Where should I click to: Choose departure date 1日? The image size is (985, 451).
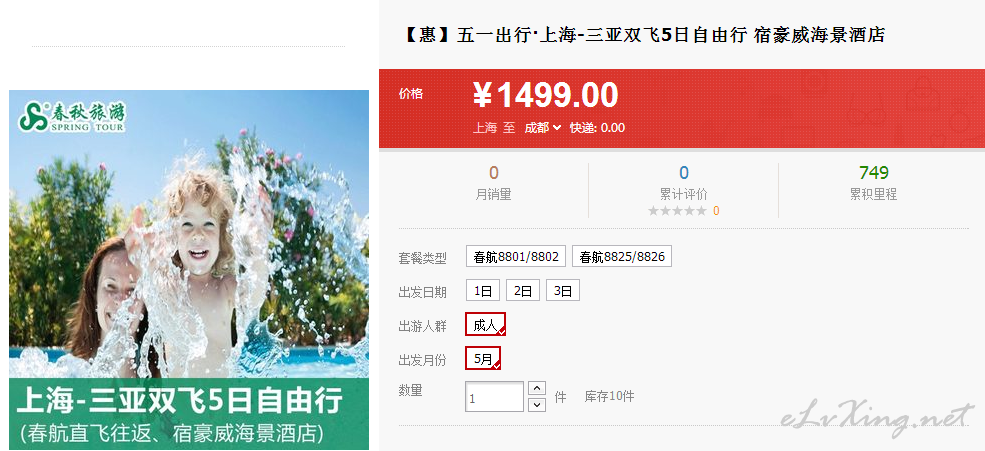(x=483, y=290)
